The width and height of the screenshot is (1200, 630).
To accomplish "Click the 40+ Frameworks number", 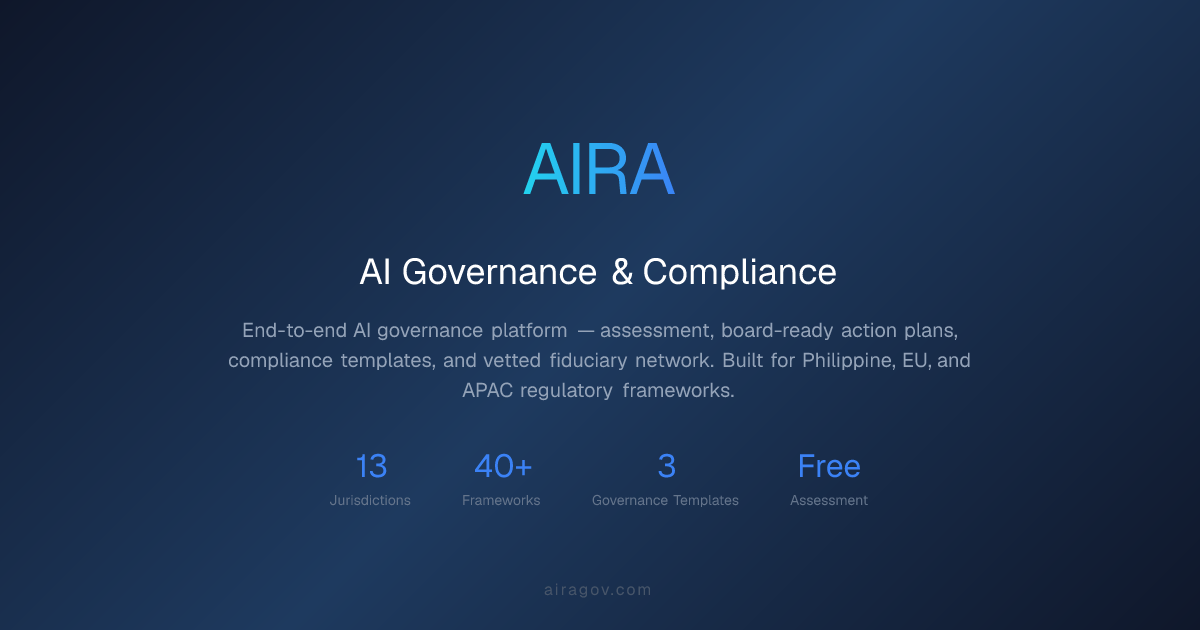I will (503, 466).
